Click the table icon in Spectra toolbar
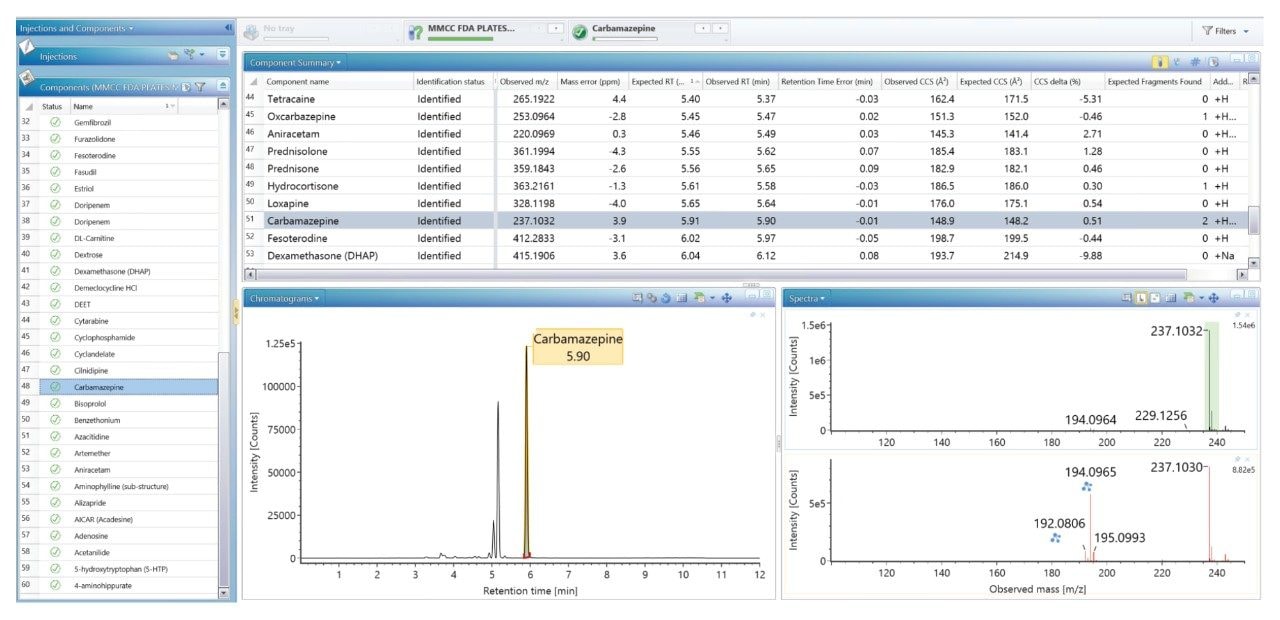The image size is (1280, 620). [x=1170, y=297]
